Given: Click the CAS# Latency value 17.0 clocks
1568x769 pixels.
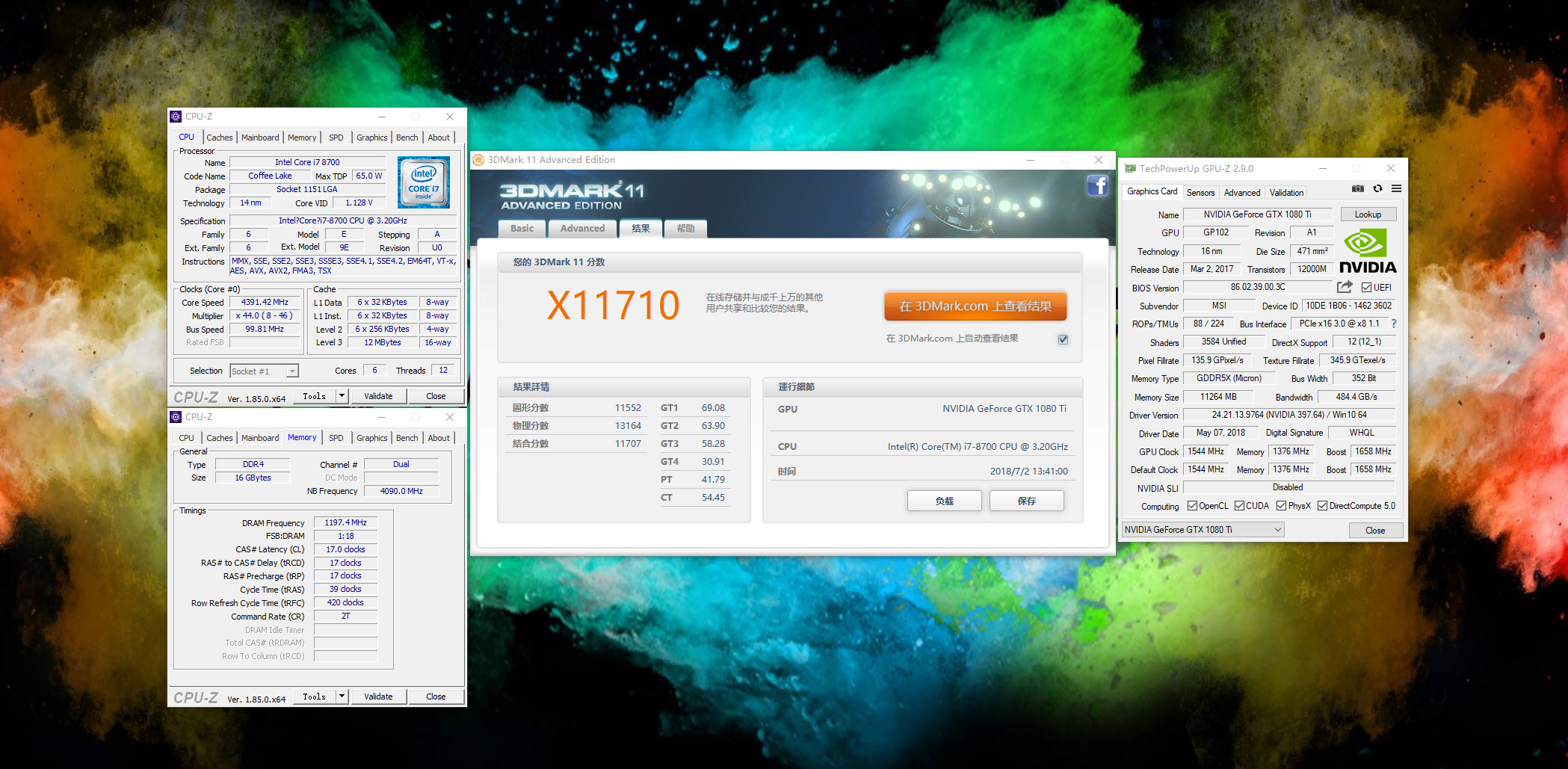Looking at the screenshot, I should pos(345,549).
